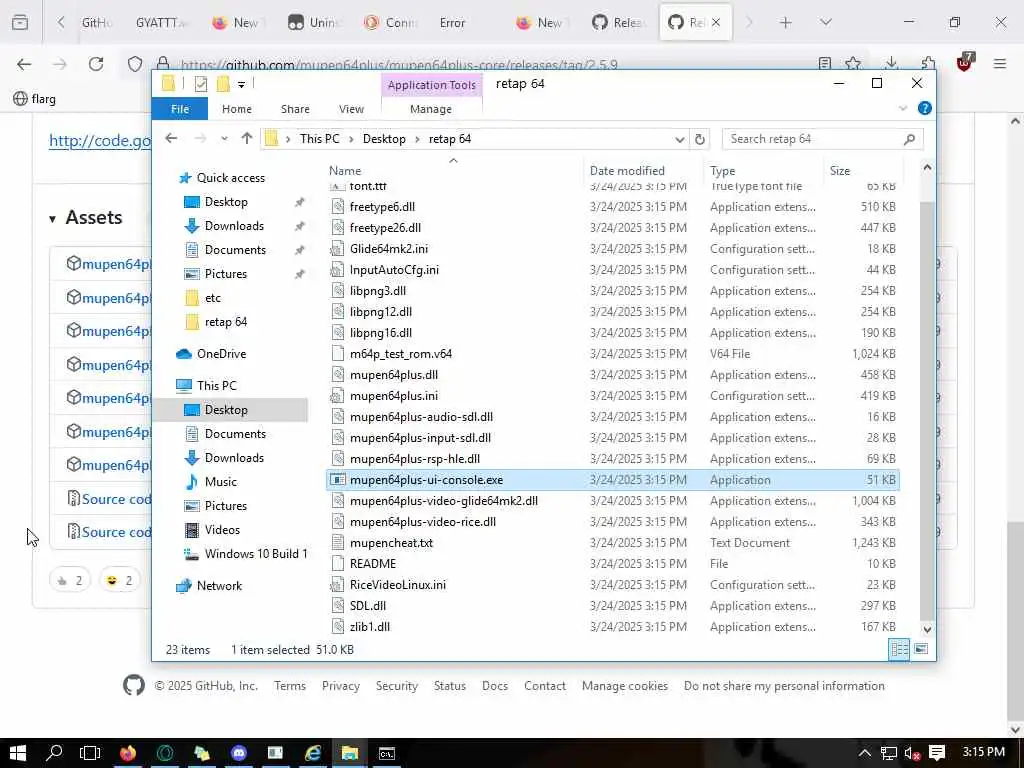Expand the ribbon with the chevron
1024x768 pixels.
coord(903,108)
